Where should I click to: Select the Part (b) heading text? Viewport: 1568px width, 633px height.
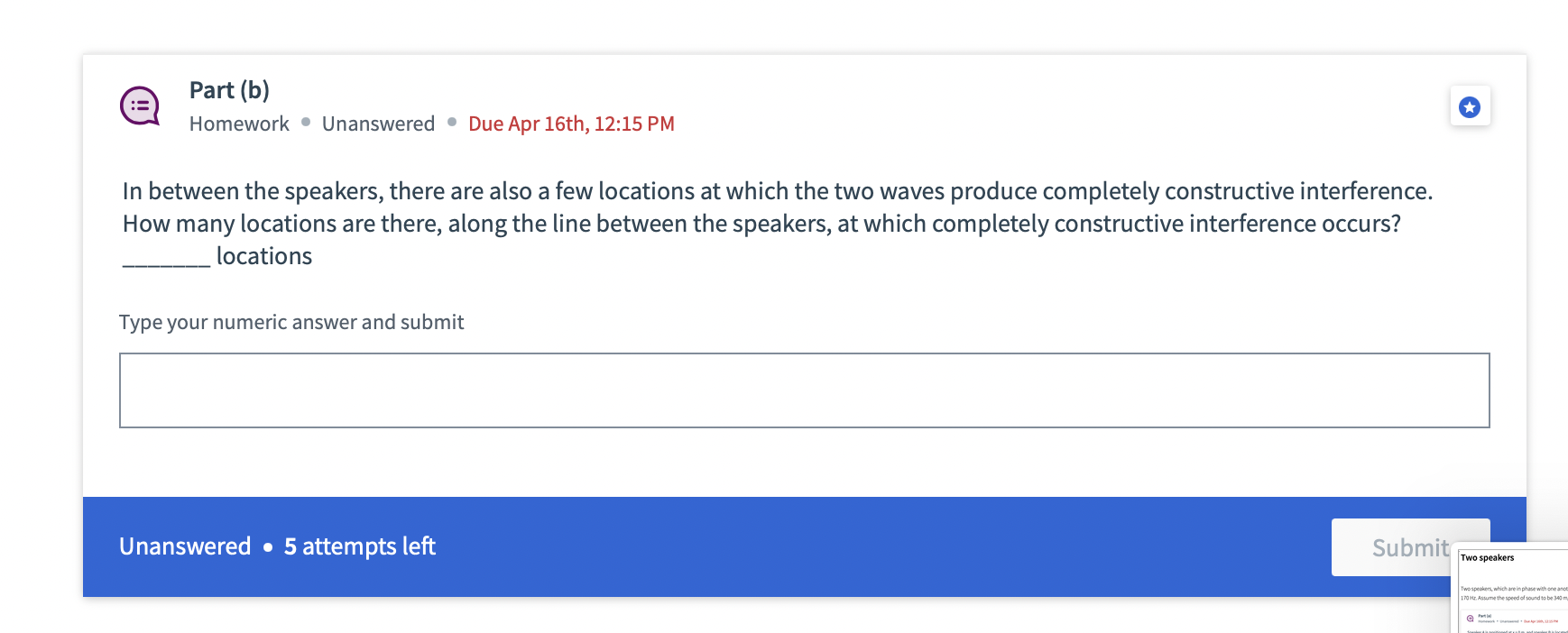pos(229,89)
